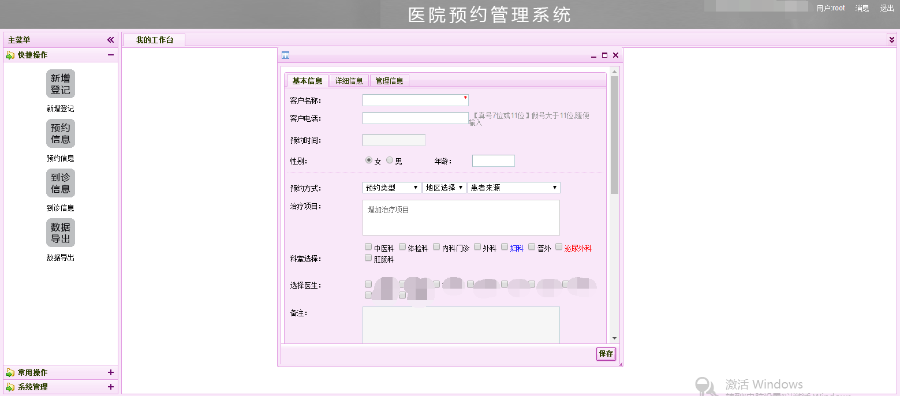The width and height of the screenshot is (900, 396).
Task: Click the 快捷操作 section folder icon
Action: (10, 55)
